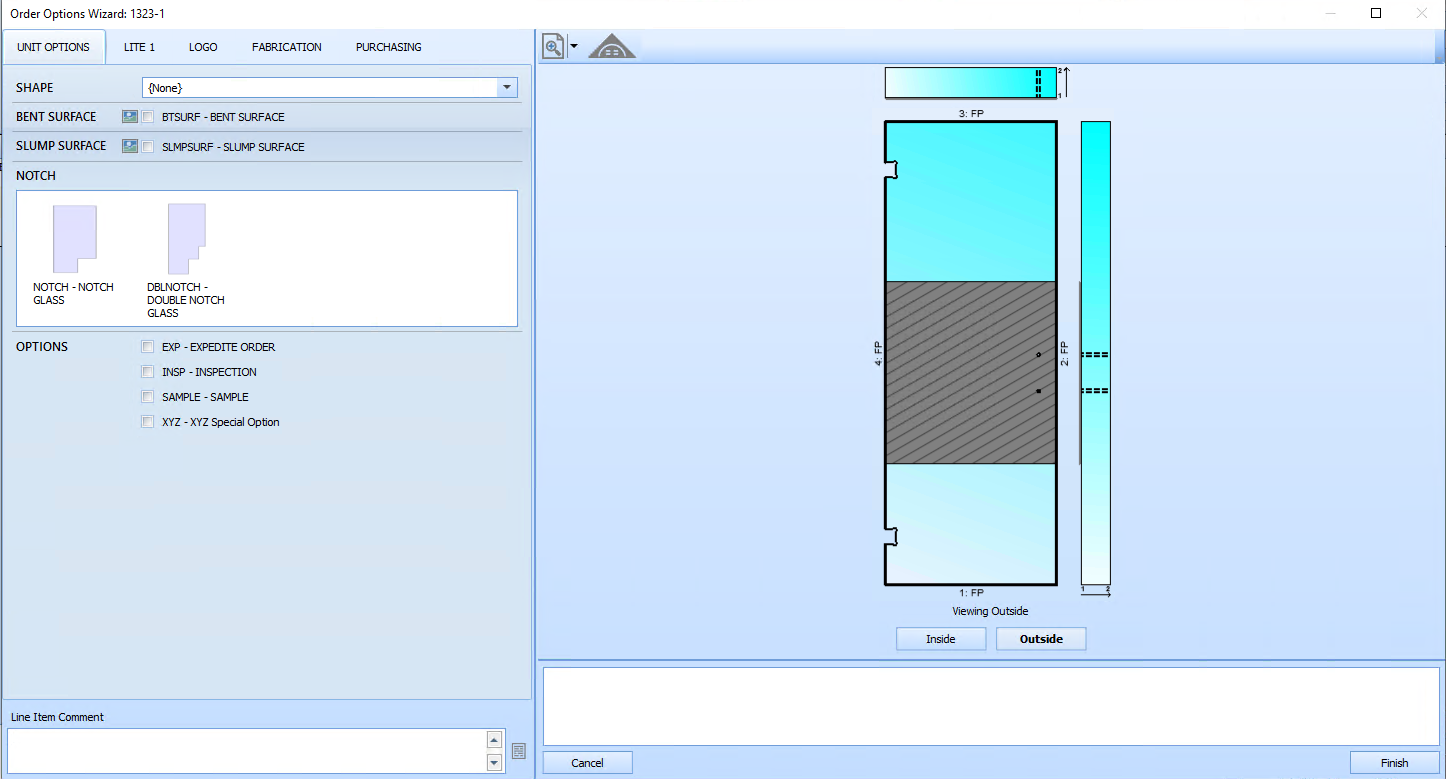Cancel the Order Options Wizard

click(587, 762)
